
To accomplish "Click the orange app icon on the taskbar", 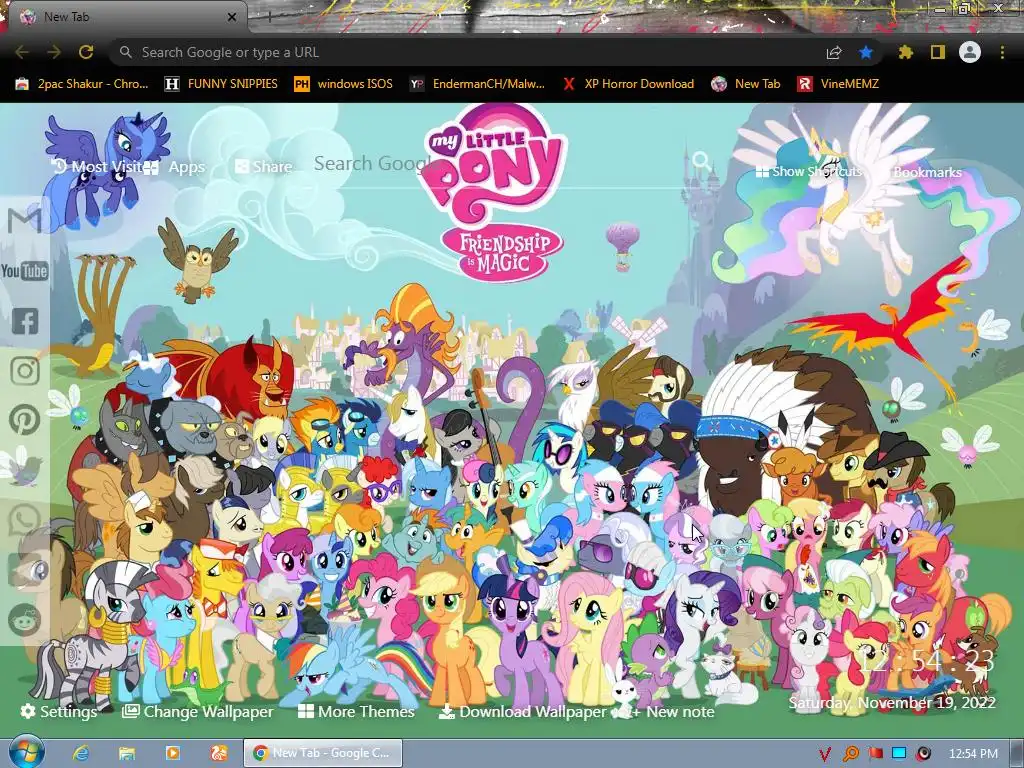I will point(219,753).
